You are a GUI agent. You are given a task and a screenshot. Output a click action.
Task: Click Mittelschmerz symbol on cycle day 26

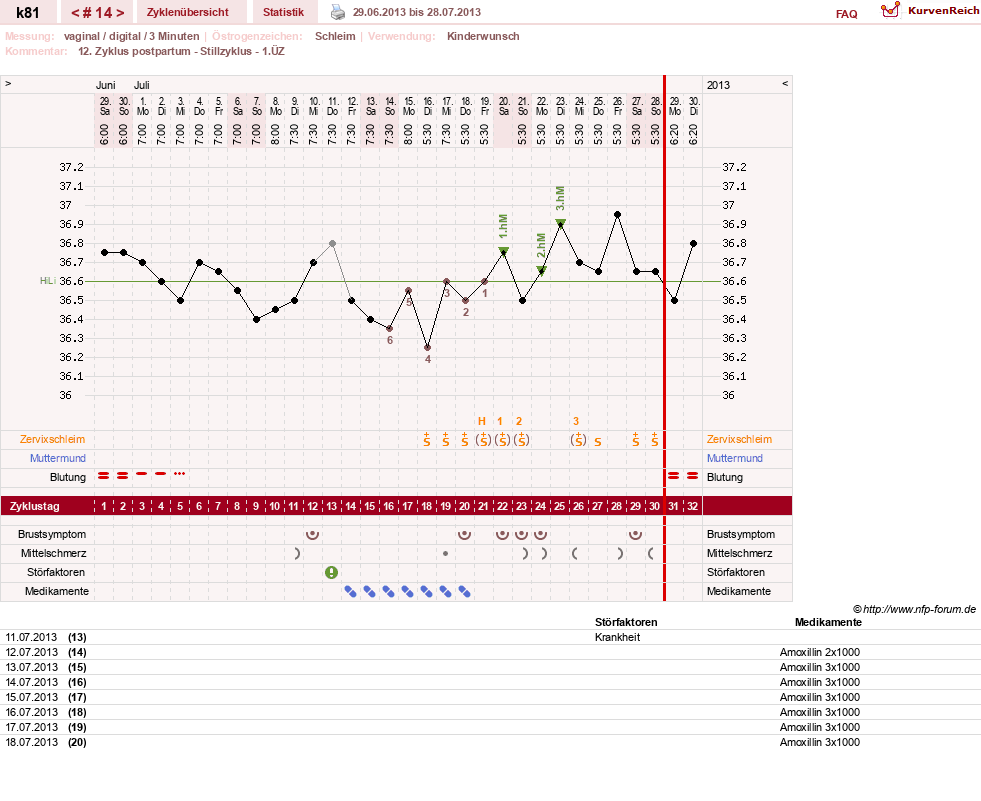click(574, 553)
